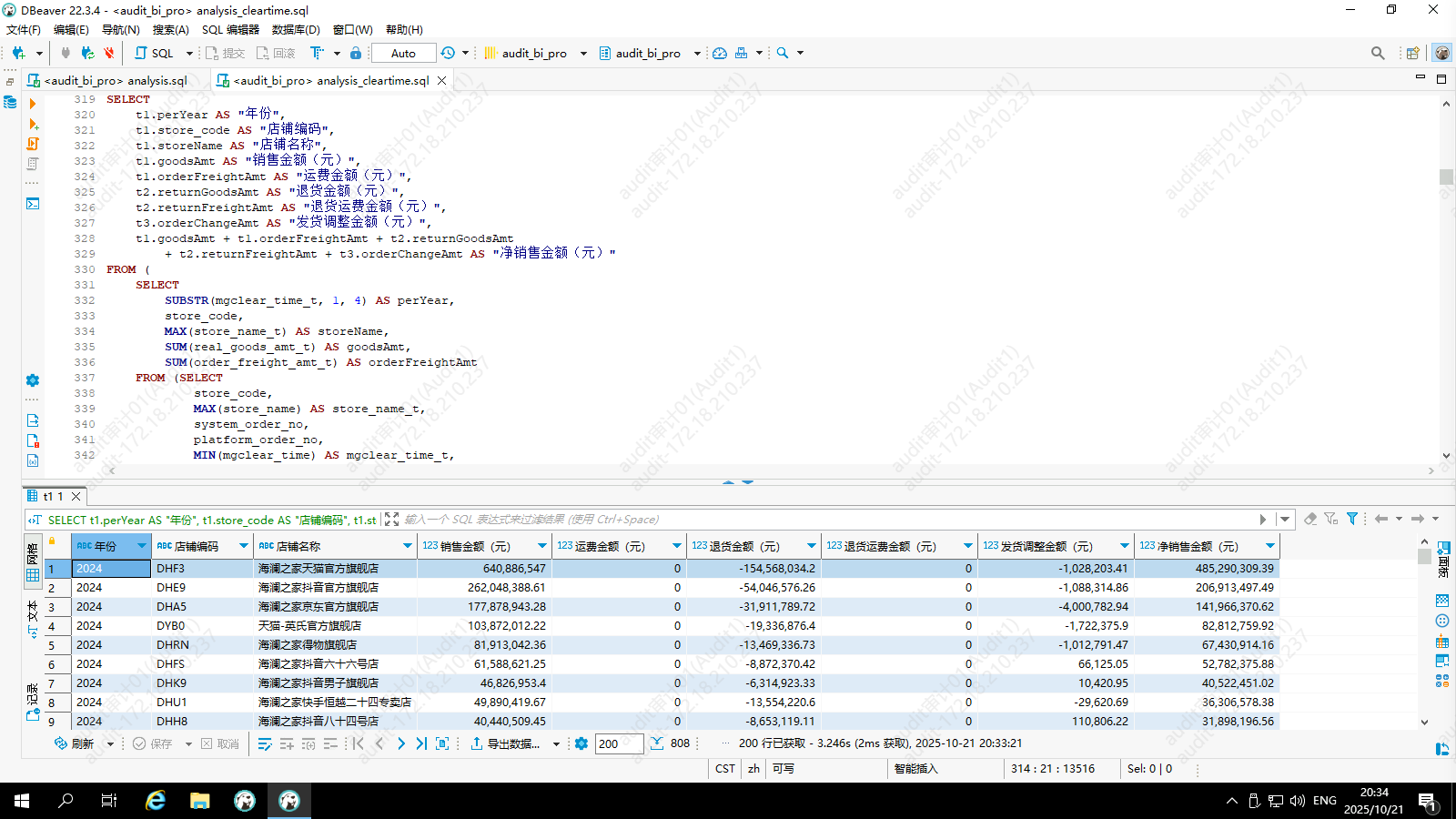The image size is (1456, 819).
Task: Click the blue filter funnel icon
Action: [1352, 519]
